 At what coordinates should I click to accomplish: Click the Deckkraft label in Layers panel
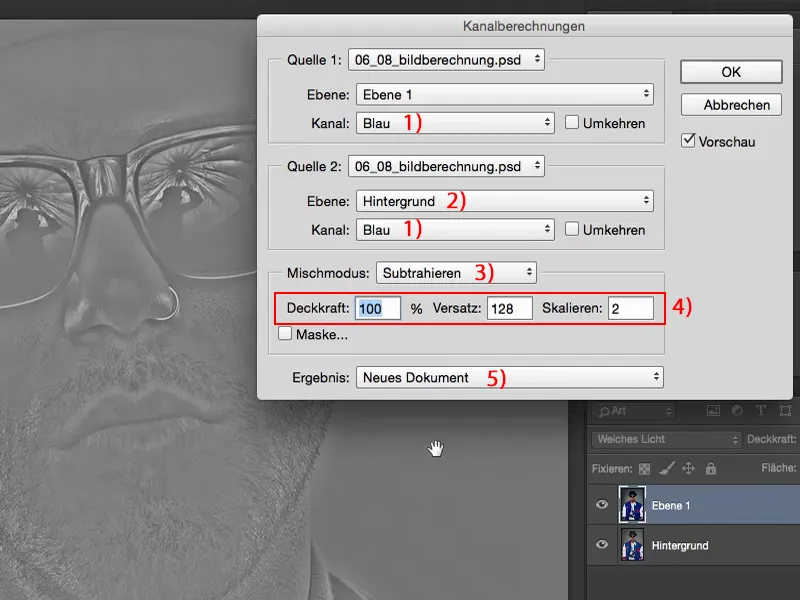pyautogui.click(x=771, y=439)
